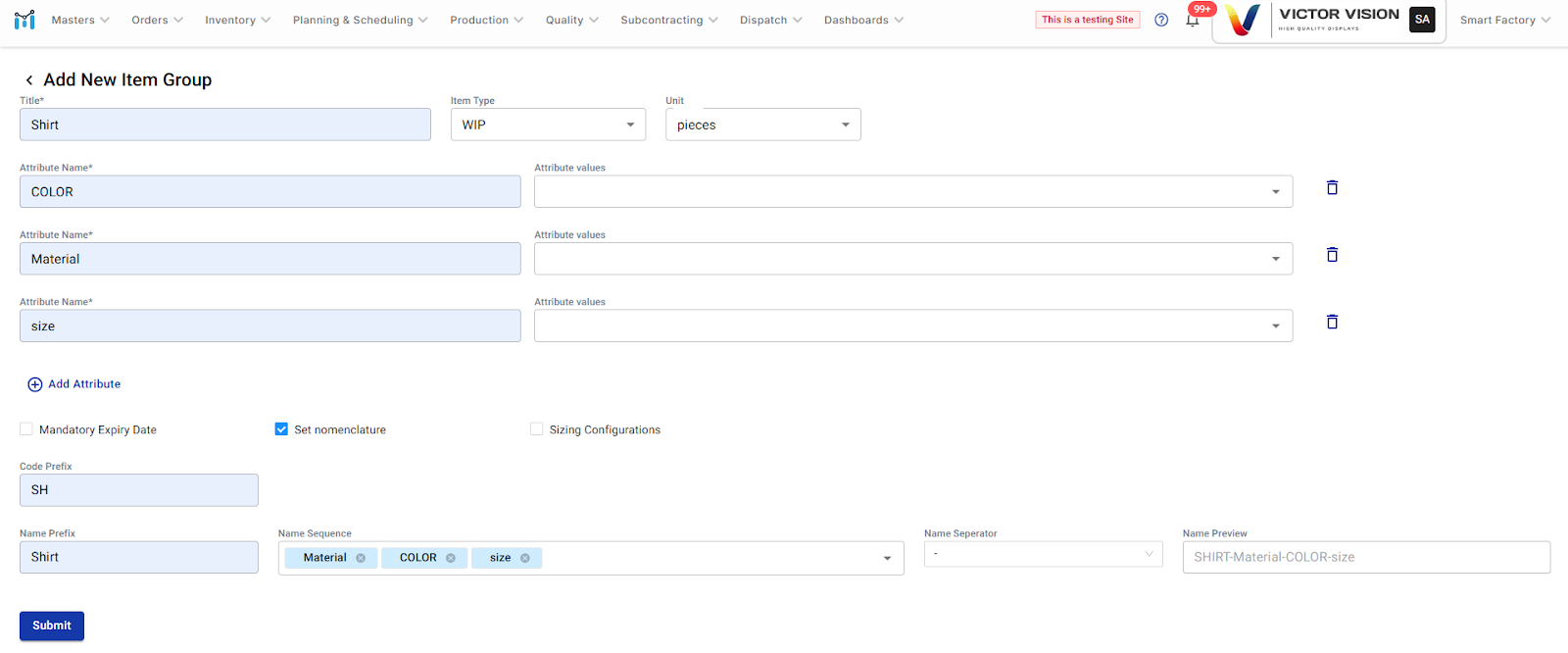Open the Item Type dropdown showing WIP
Viewport: 1568px width, 653px height.
point(547,125)
